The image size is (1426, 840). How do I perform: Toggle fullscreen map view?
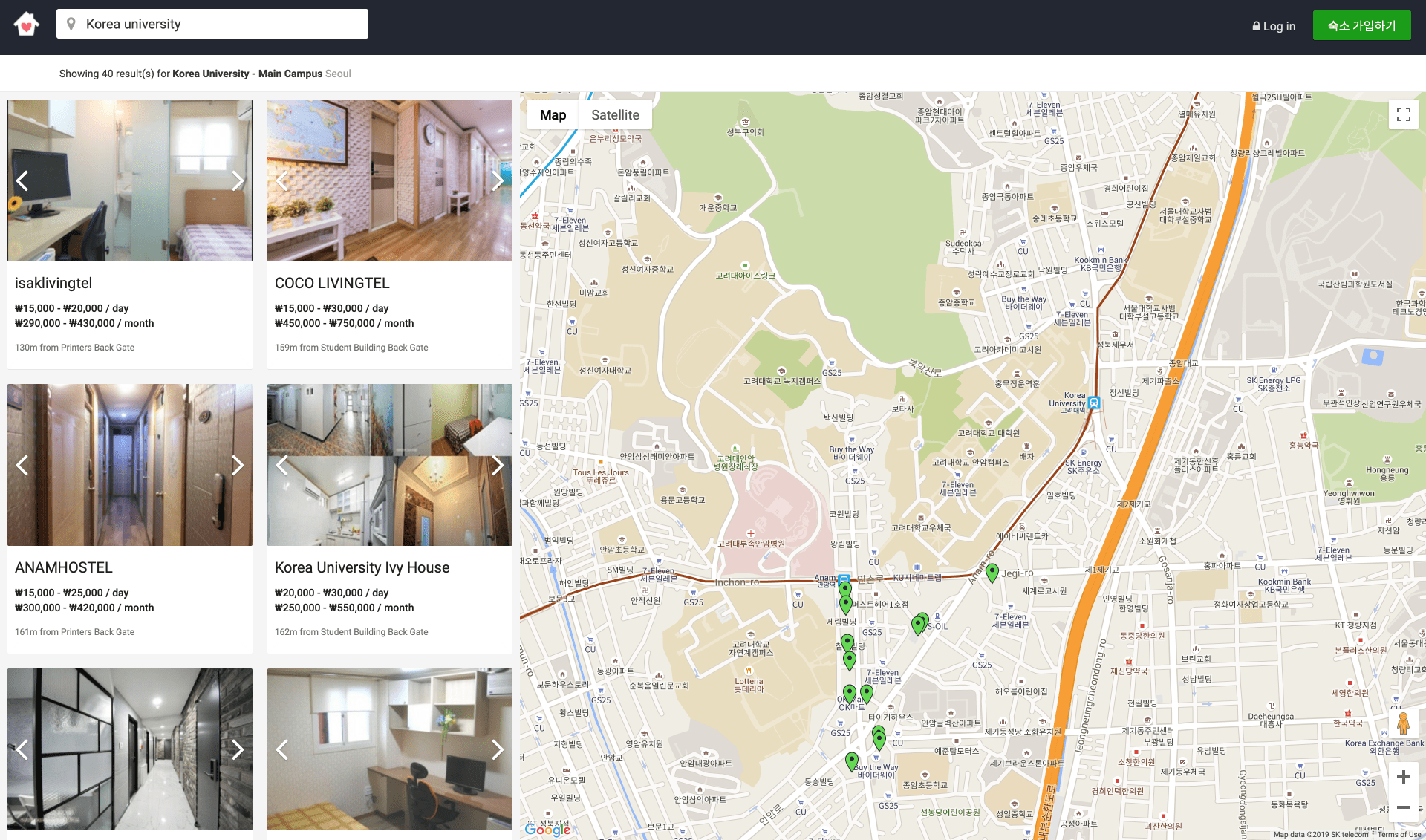1404,114
